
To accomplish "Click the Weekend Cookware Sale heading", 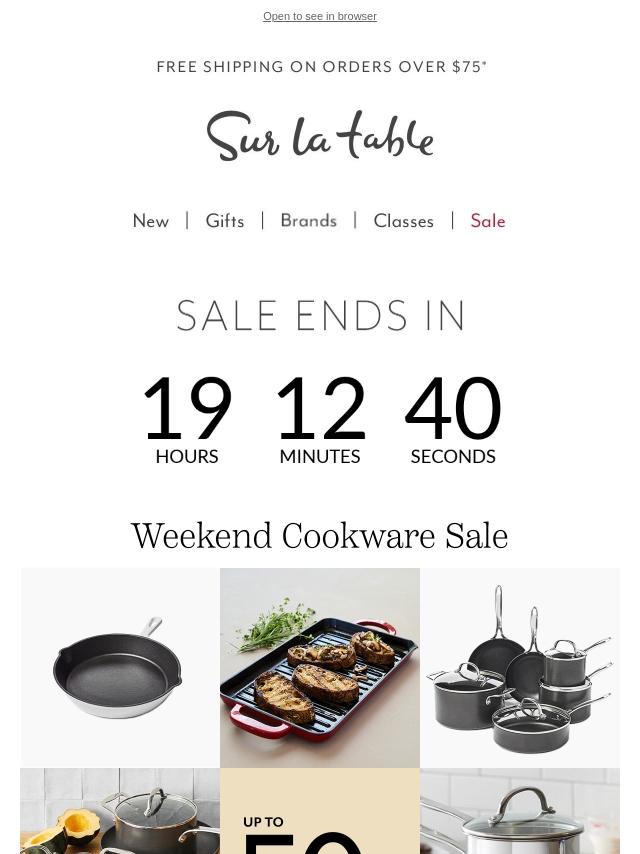I will click(320, 536).
